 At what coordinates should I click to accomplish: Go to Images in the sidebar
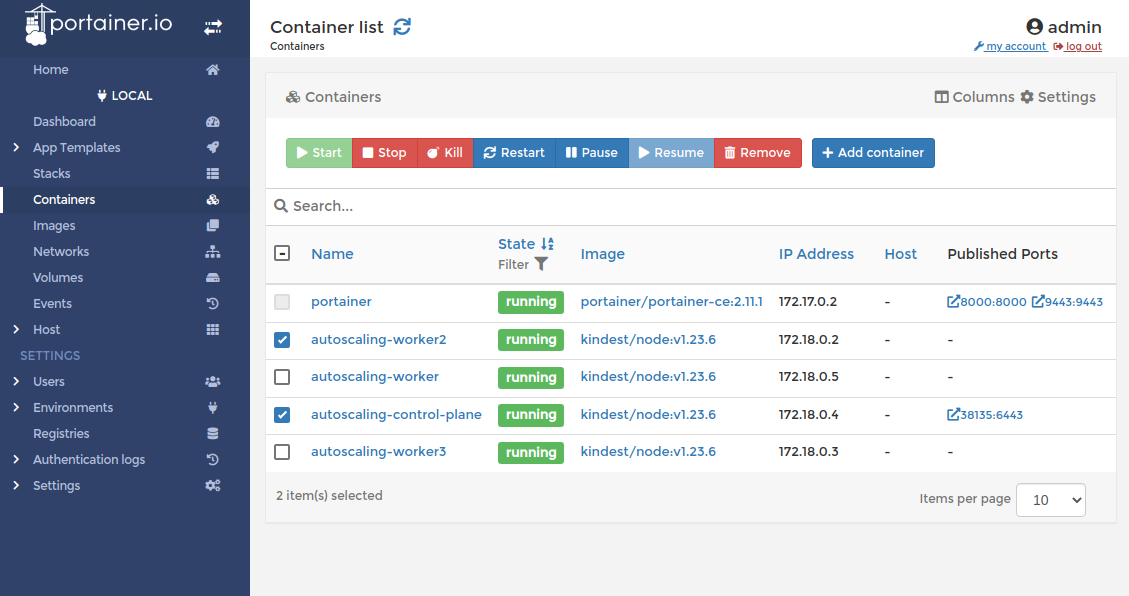(x=54, y=226)
